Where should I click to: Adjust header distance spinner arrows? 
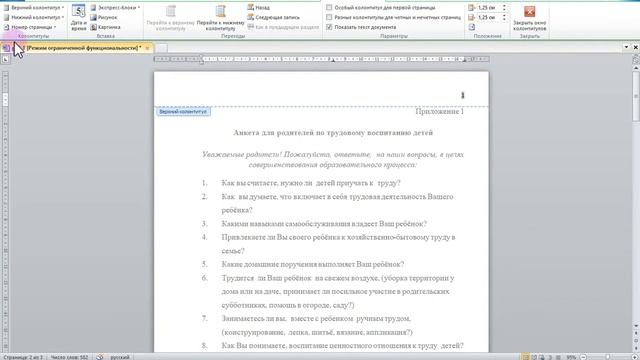(x=504, y=7)
